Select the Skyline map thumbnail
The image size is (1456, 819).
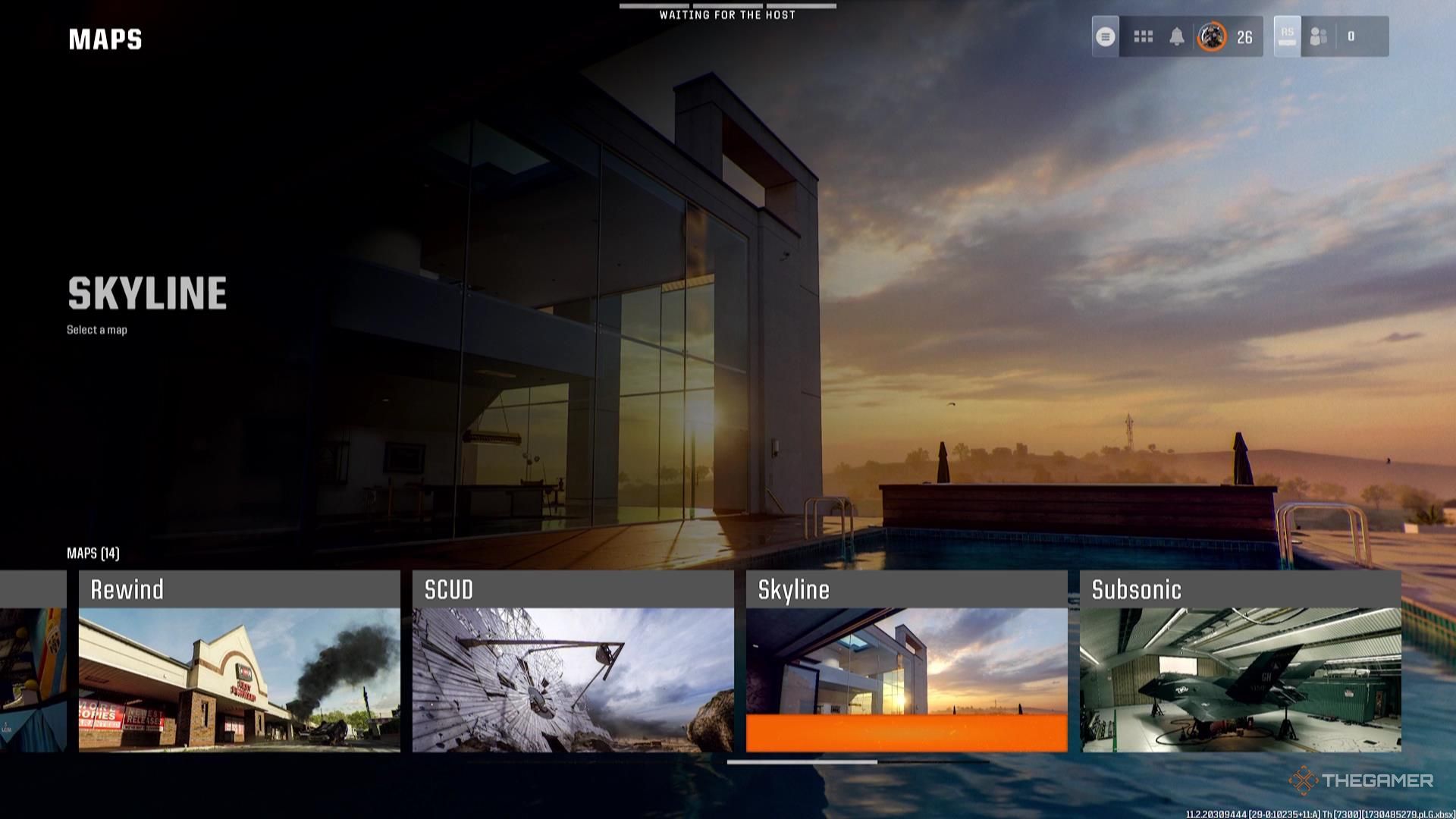pos(906,679)
